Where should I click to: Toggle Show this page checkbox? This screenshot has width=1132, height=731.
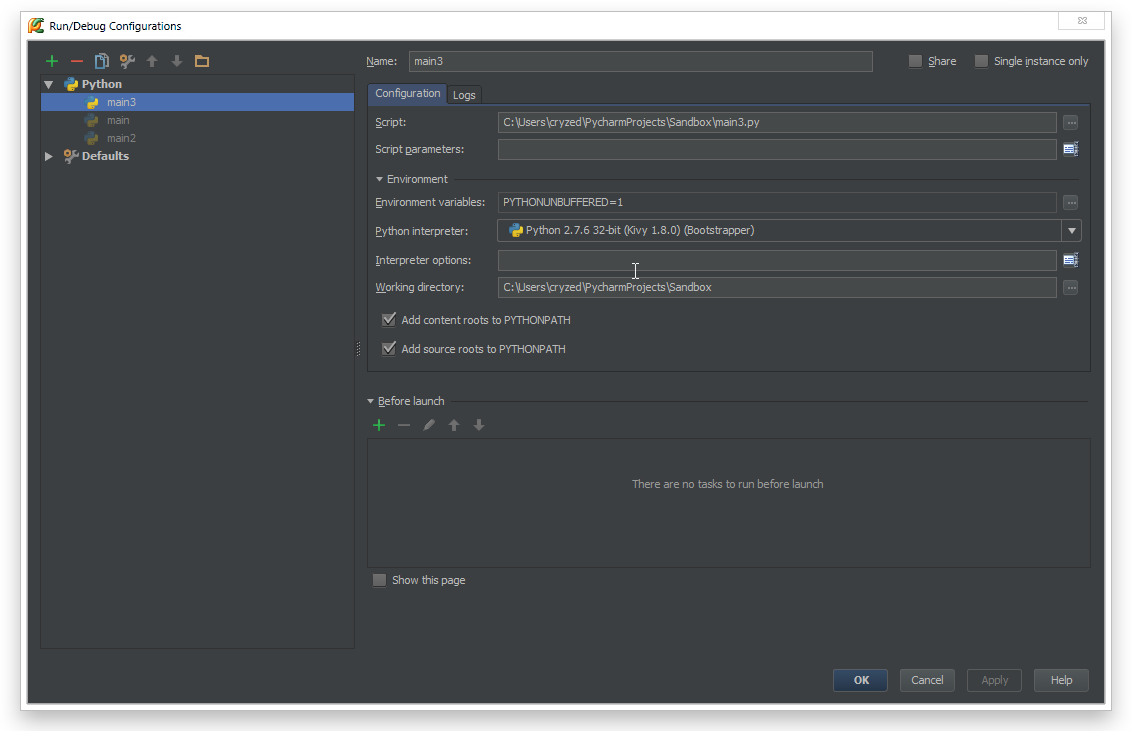click(x=379, y=580)
